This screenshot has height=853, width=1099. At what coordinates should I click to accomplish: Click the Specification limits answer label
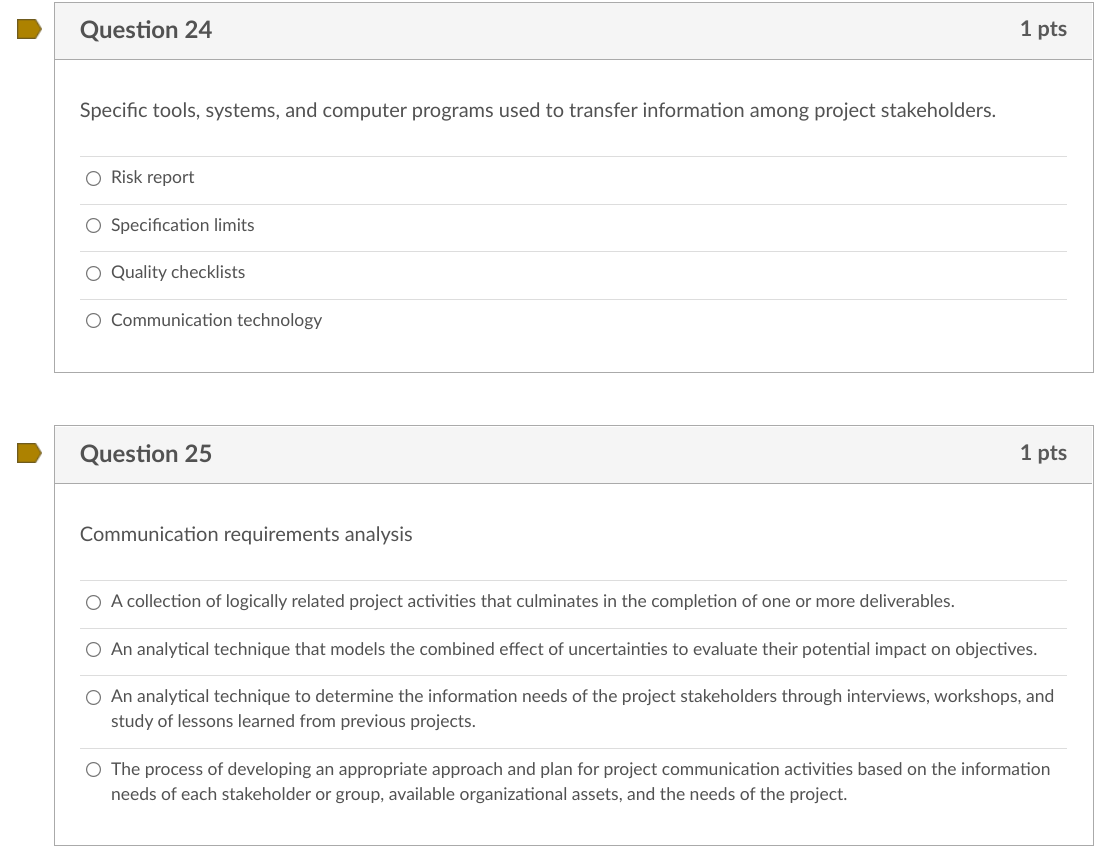pos(183,225)
